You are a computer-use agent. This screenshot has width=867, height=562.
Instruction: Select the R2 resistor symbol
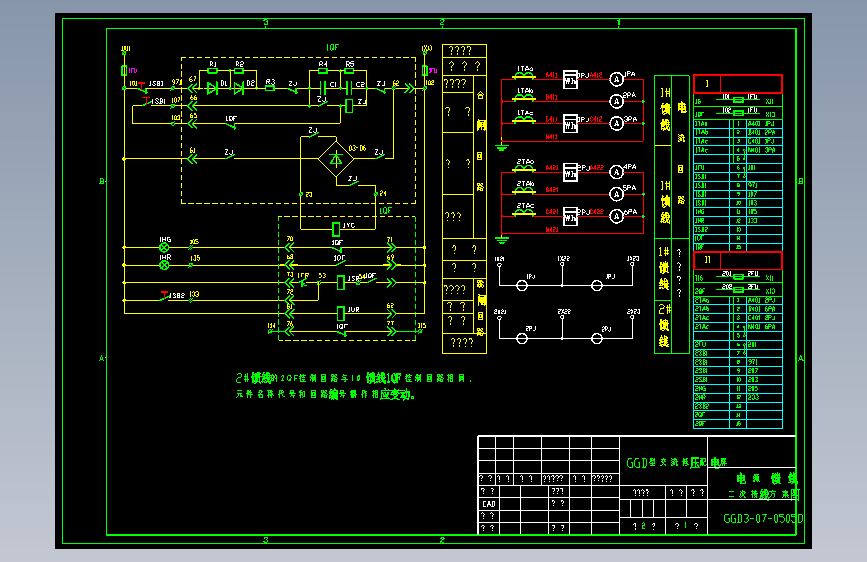239,71
